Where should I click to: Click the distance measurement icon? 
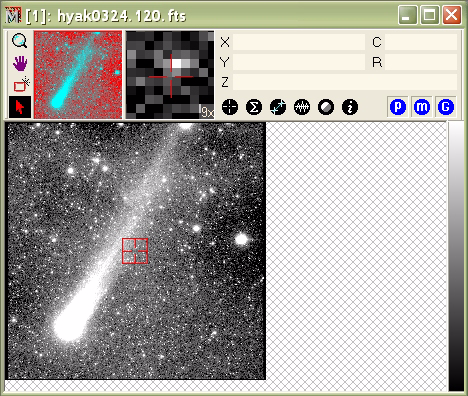pyautogui.click(x=278, y=107)
